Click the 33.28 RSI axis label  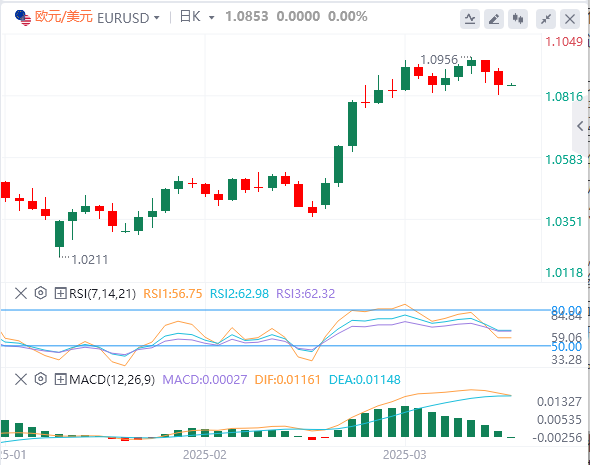click(567, 360)
